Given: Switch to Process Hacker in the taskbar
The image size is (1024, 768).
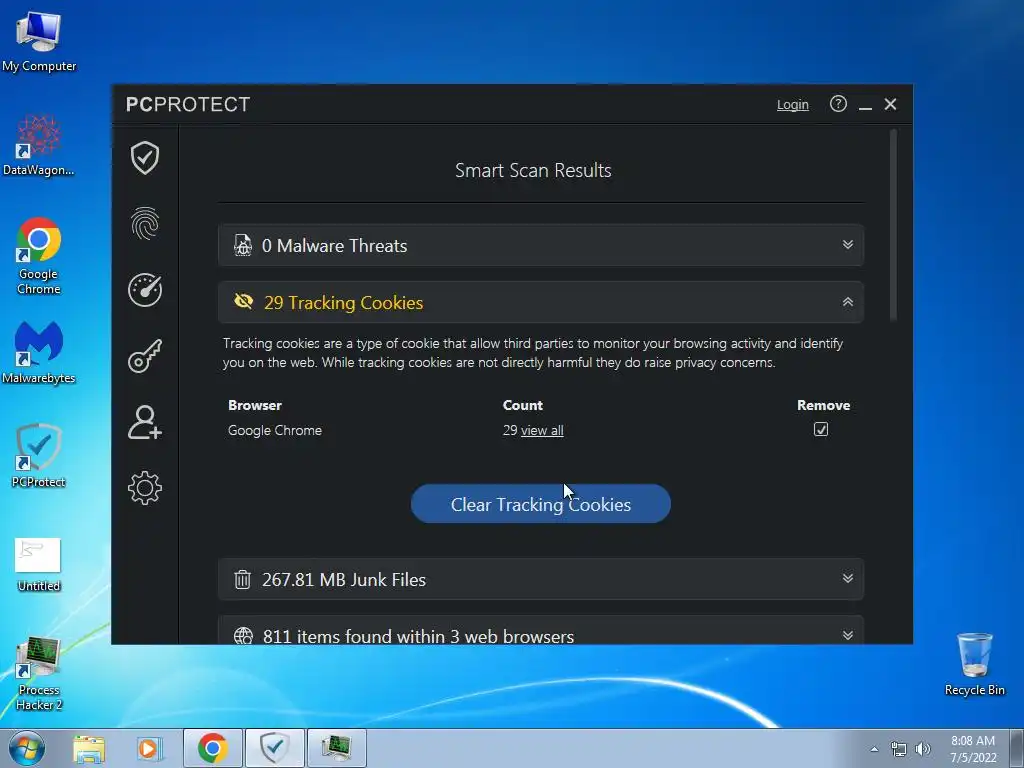Looking at the screenshot, I should pyautogui.click(x=336, y=748).
